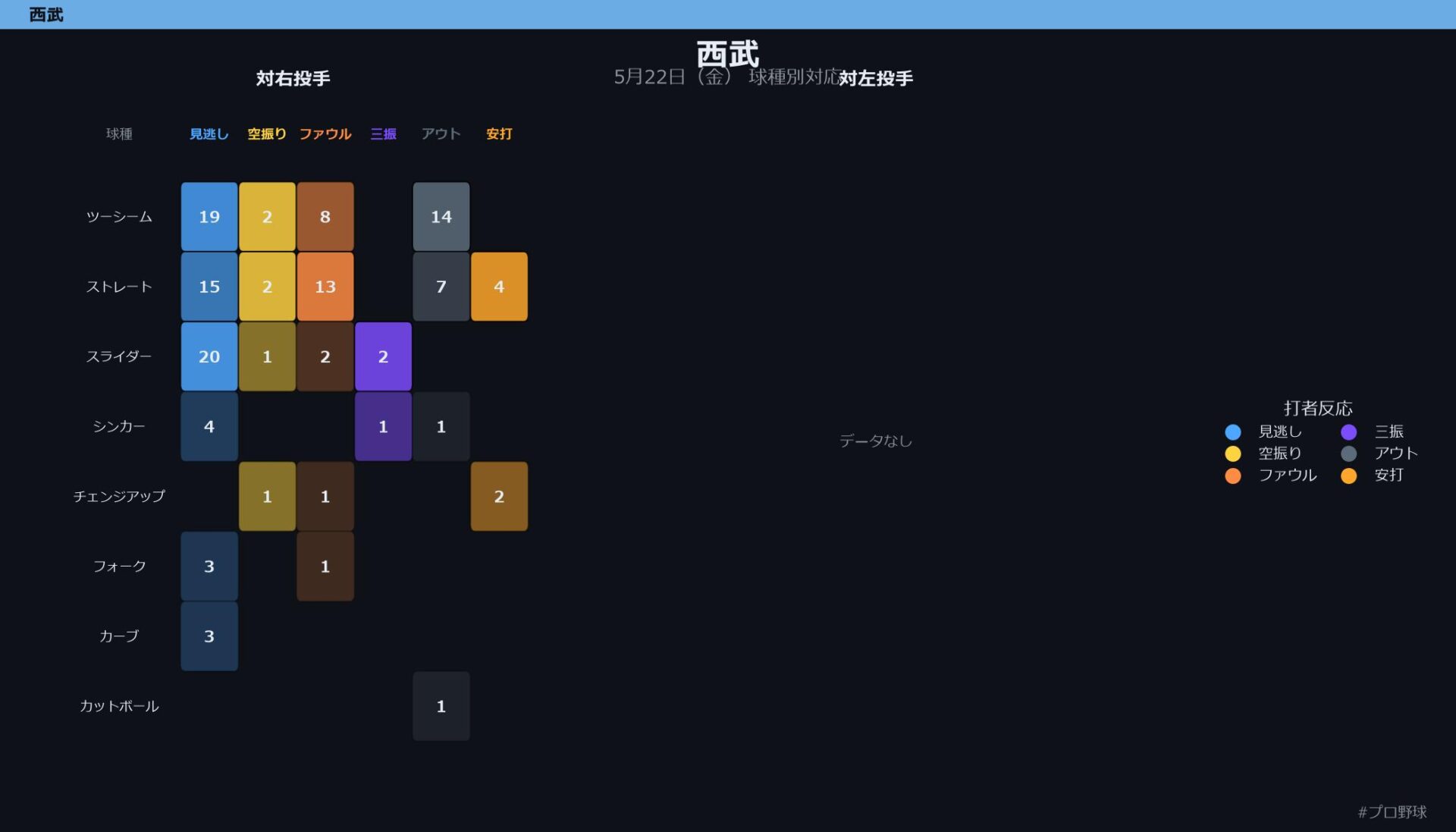The width and height of the screenshot is (1456, 832).
Task: Click the large 西武 chart title
Action: pos(728,54)
